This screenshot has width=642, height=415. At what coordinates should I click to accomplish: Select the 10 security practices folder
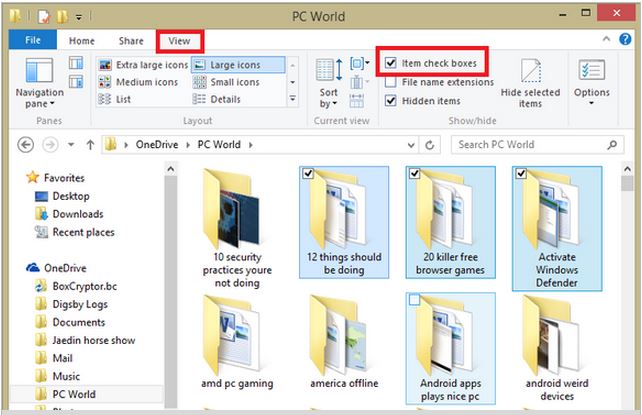[237, 228]
